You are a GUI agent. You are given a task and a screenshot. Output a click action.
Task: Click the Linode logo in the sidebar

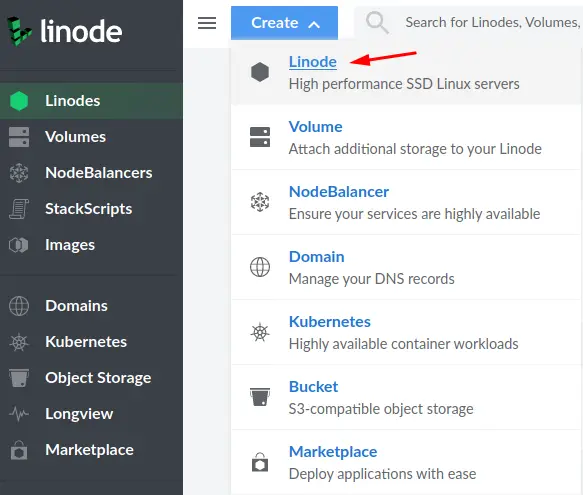coord(64,31)
